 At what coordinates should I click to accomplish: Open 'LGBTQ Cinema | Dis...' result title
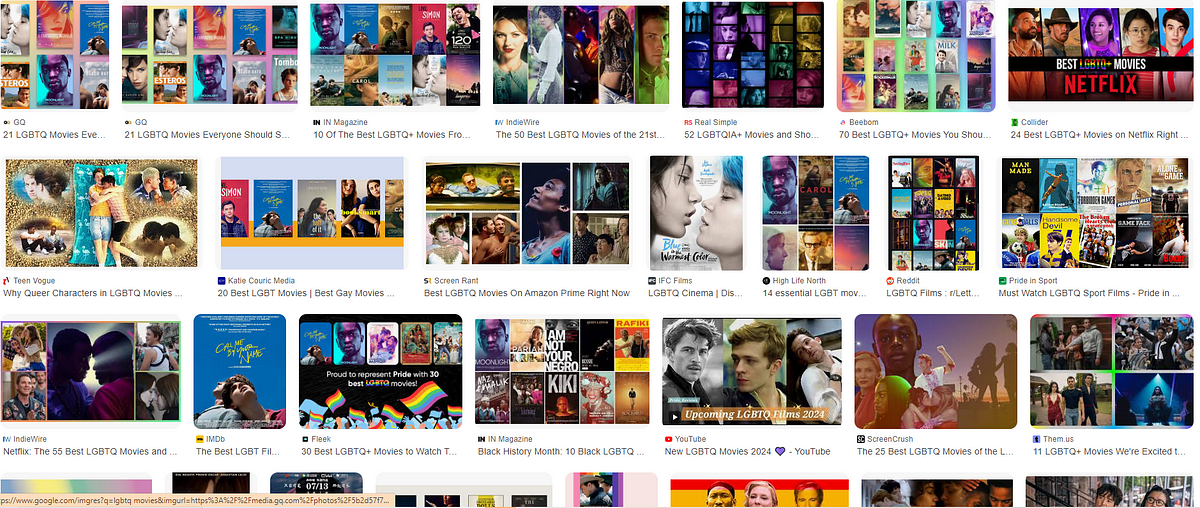coord(696,293)
